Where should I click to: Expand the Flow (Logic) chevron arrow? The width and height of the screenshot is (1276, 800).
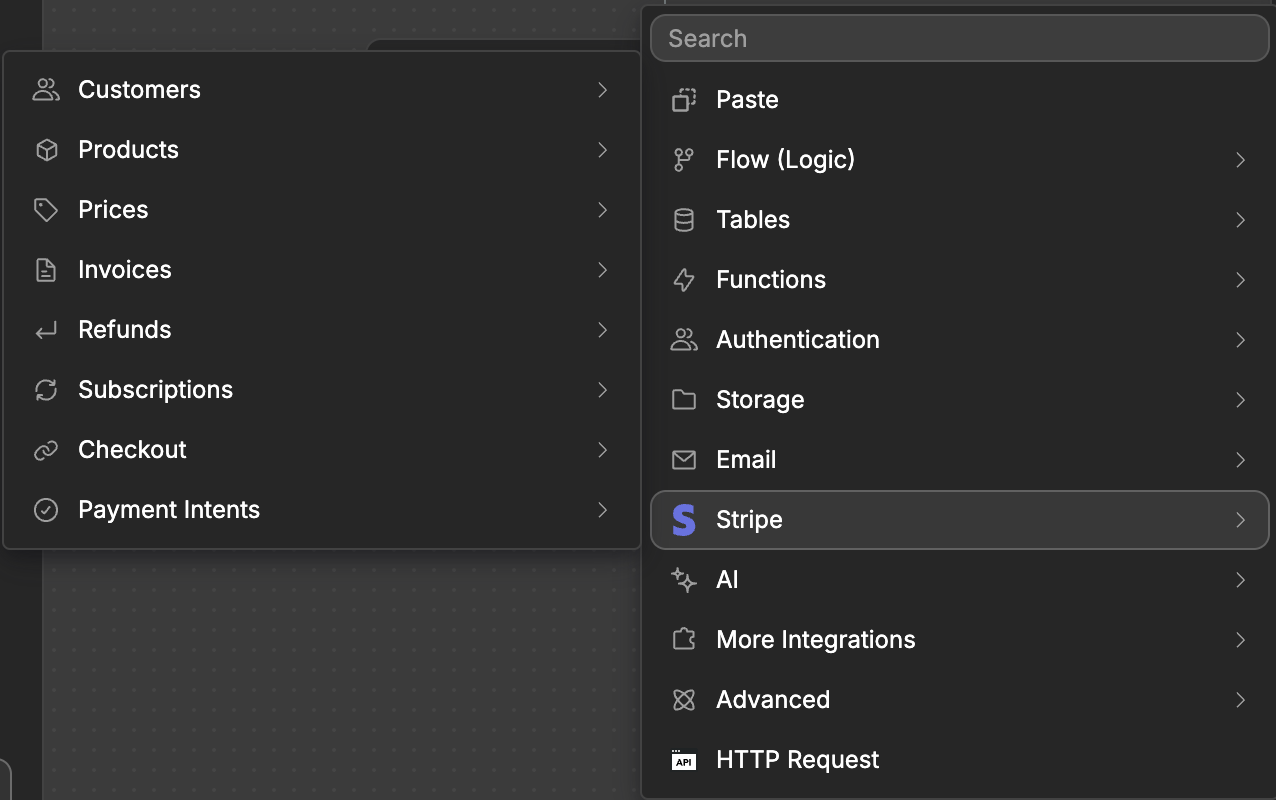click(x=1241, y=160)
